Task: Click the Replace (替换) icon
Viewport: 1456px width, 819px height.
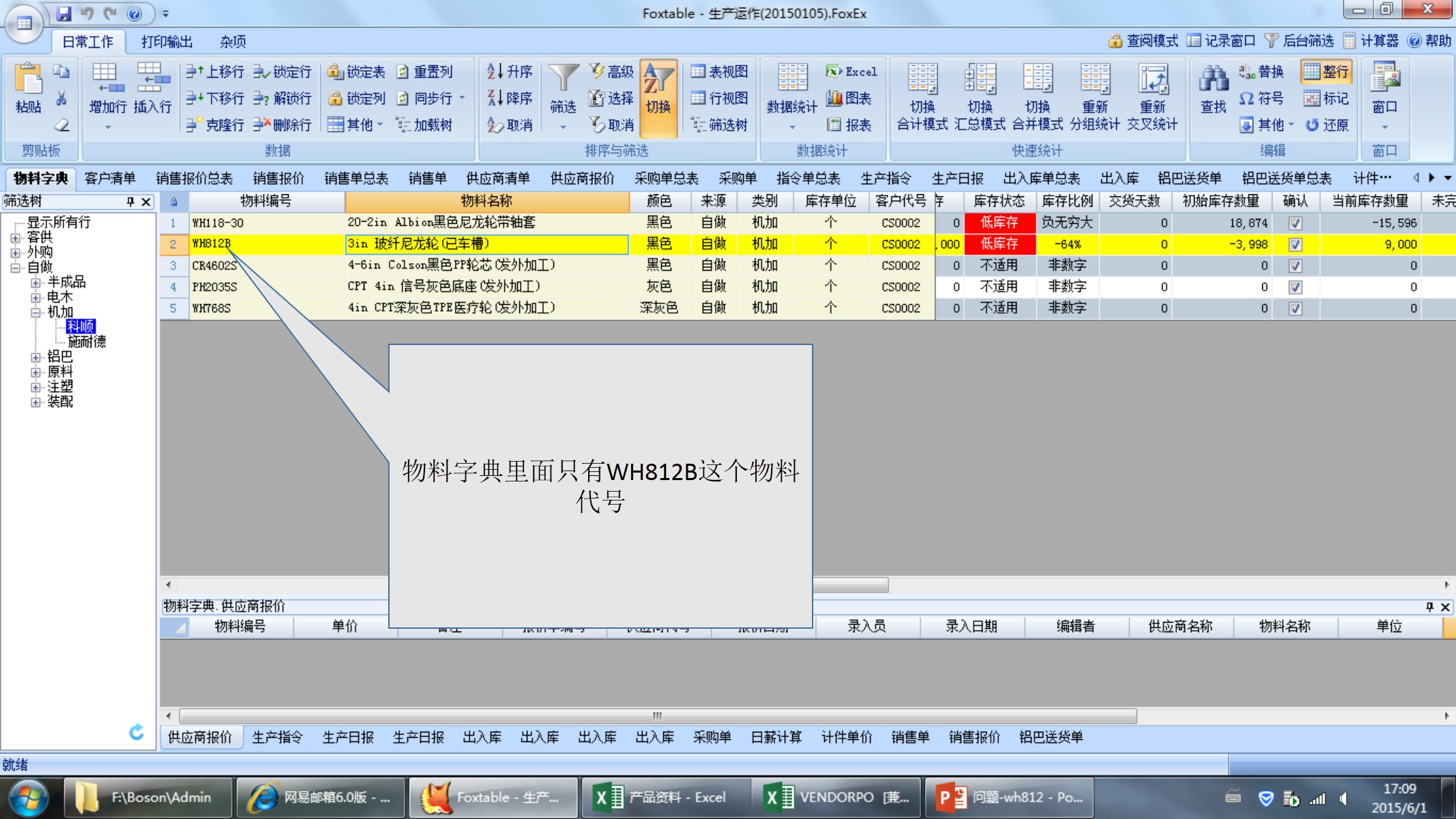Action: pyautogui.click(x=1261, y=72)
